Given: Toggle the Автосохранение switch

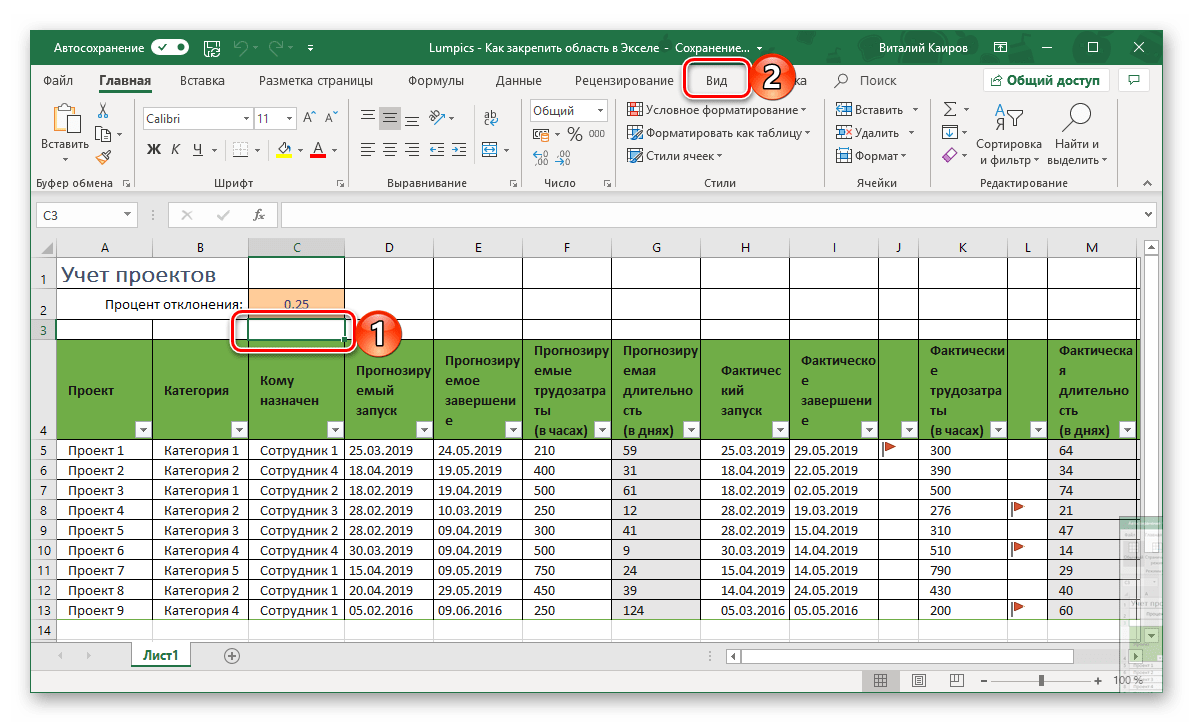Looking at the screenshot, I should point(170,47).
